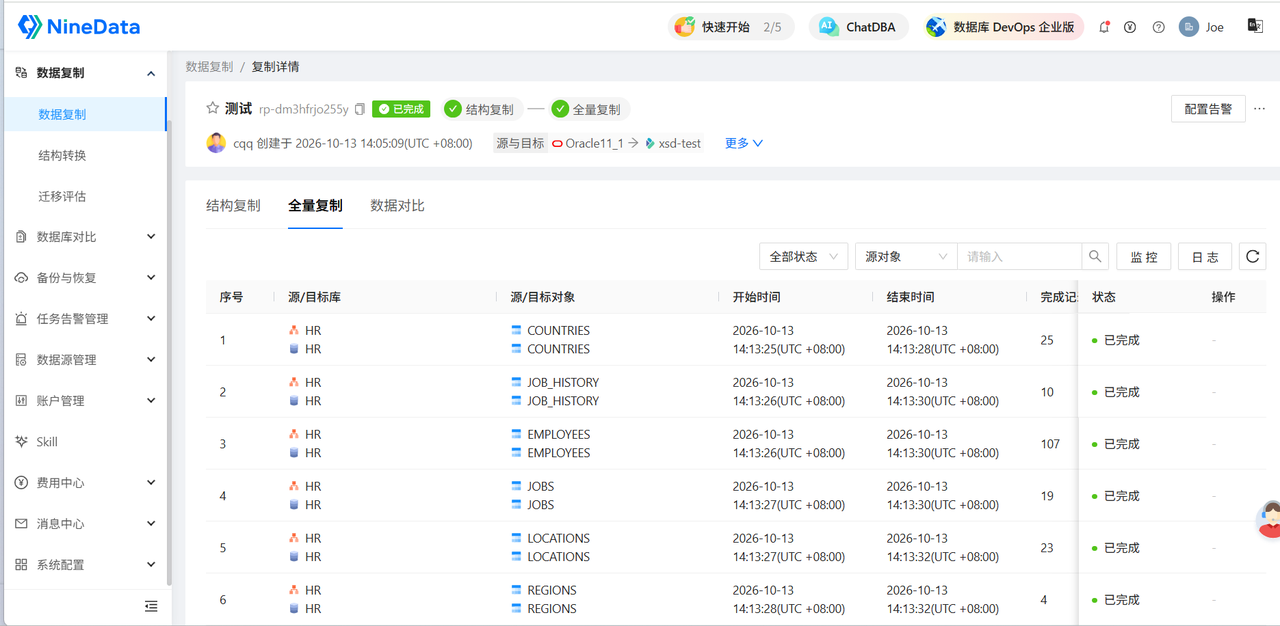Open the notification bell
Image resolution: width=1280 pixels, height=626 pixels.
[1104, 27]
